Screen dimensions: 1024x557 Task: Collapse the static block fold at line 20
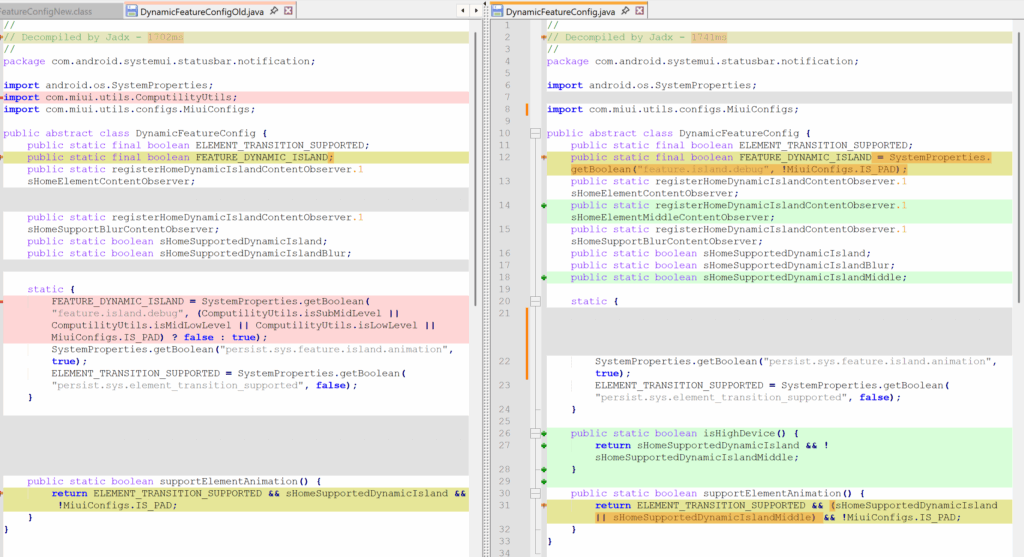pyautogui.click(x=536, y=301)
